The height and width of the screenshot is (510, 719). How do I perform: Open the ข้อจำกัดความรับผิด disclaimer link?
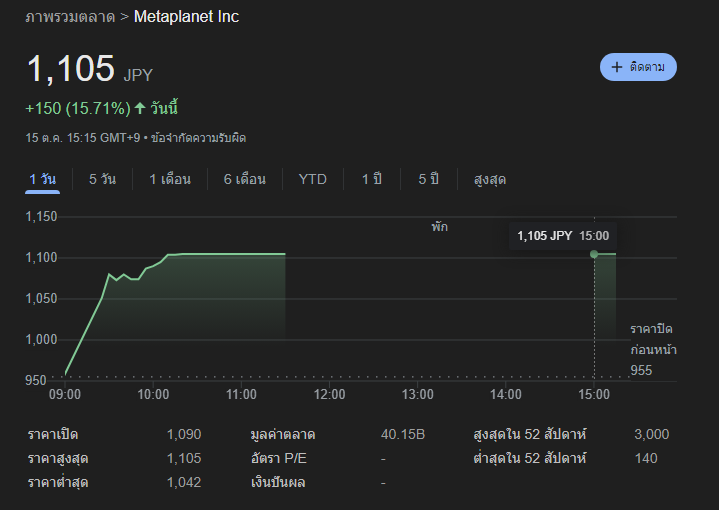point(198,137)
